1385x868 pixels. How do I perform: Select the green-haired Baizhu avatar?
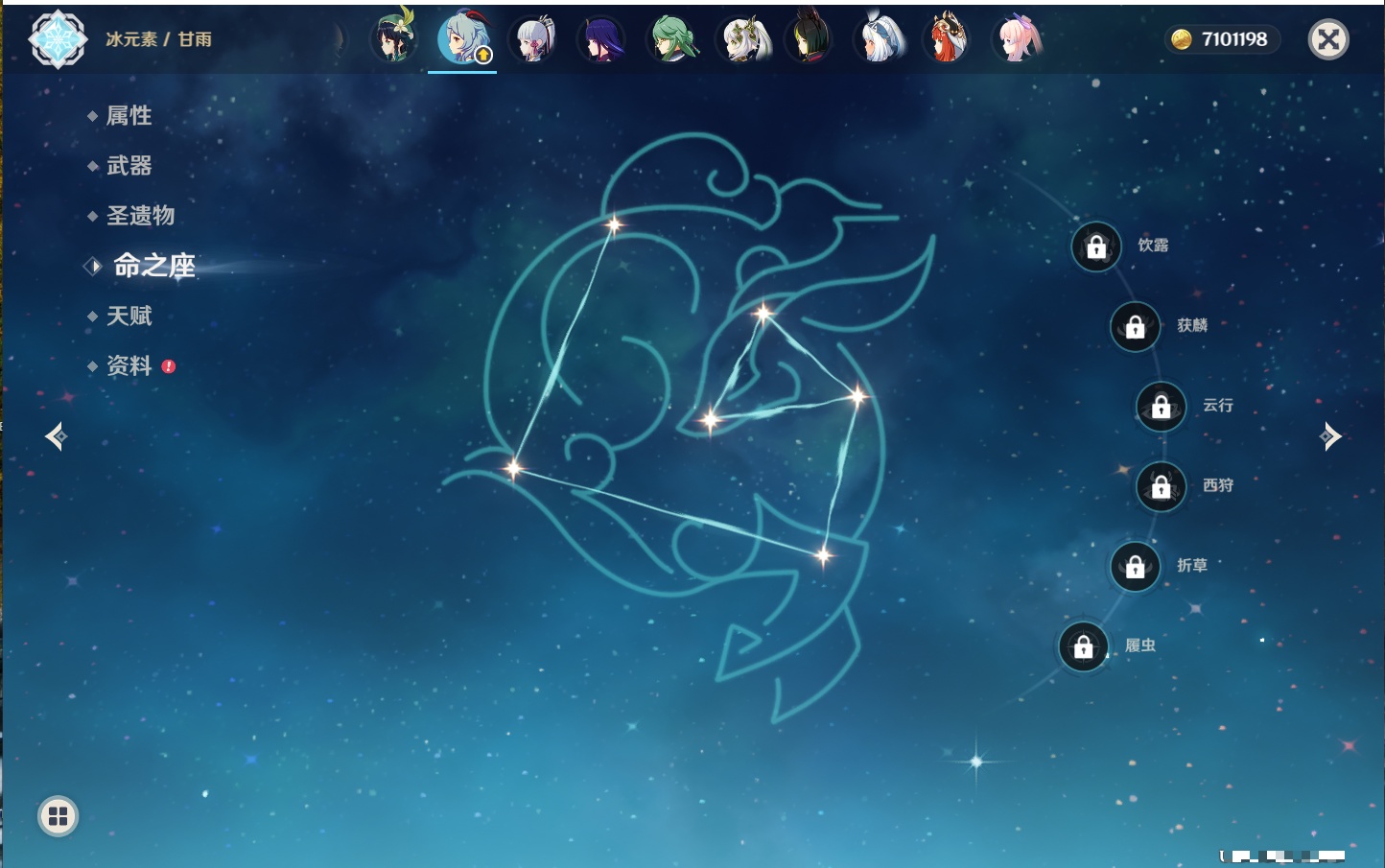click(x=672, y=39)
